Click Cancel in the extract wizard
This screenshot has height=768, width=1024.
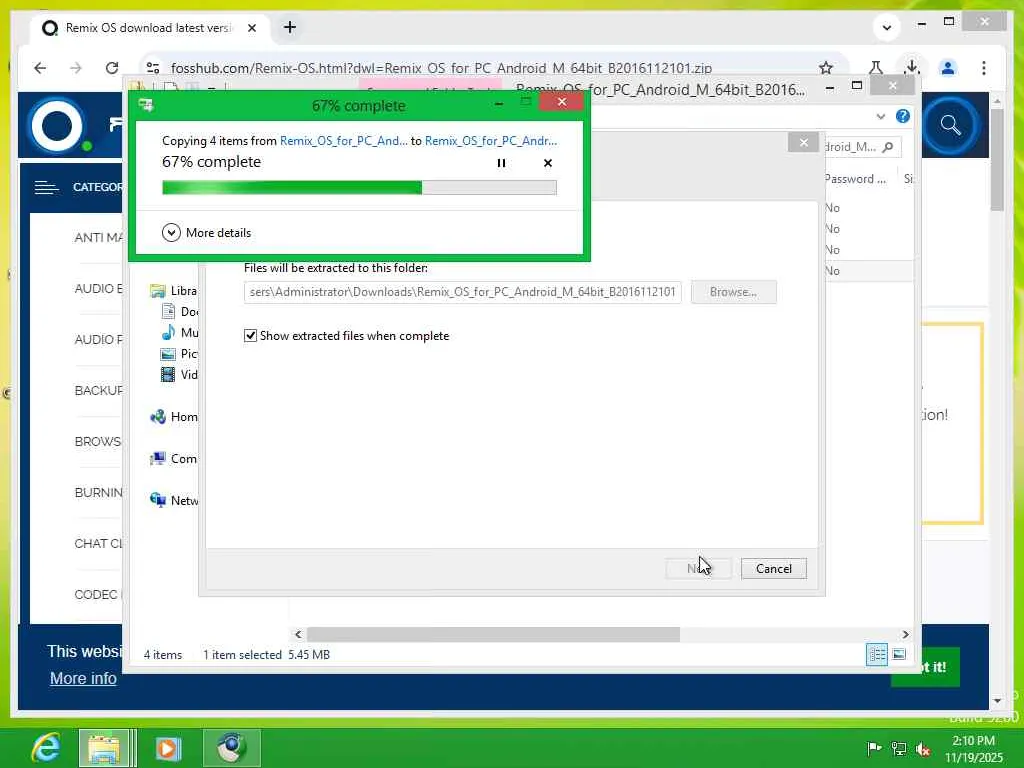tap(774, 568)
